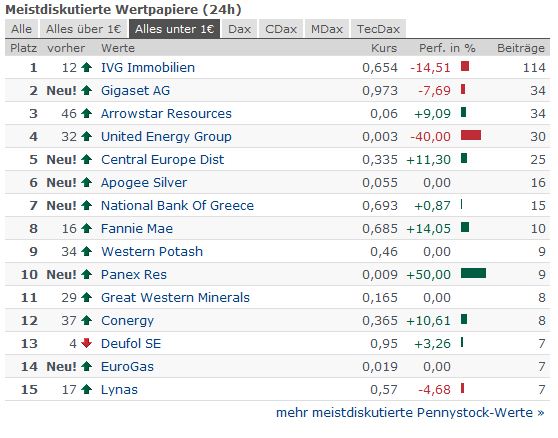Select the Alles über 1€ tab
Screen dimensions: 558x438
pos(84,29)
